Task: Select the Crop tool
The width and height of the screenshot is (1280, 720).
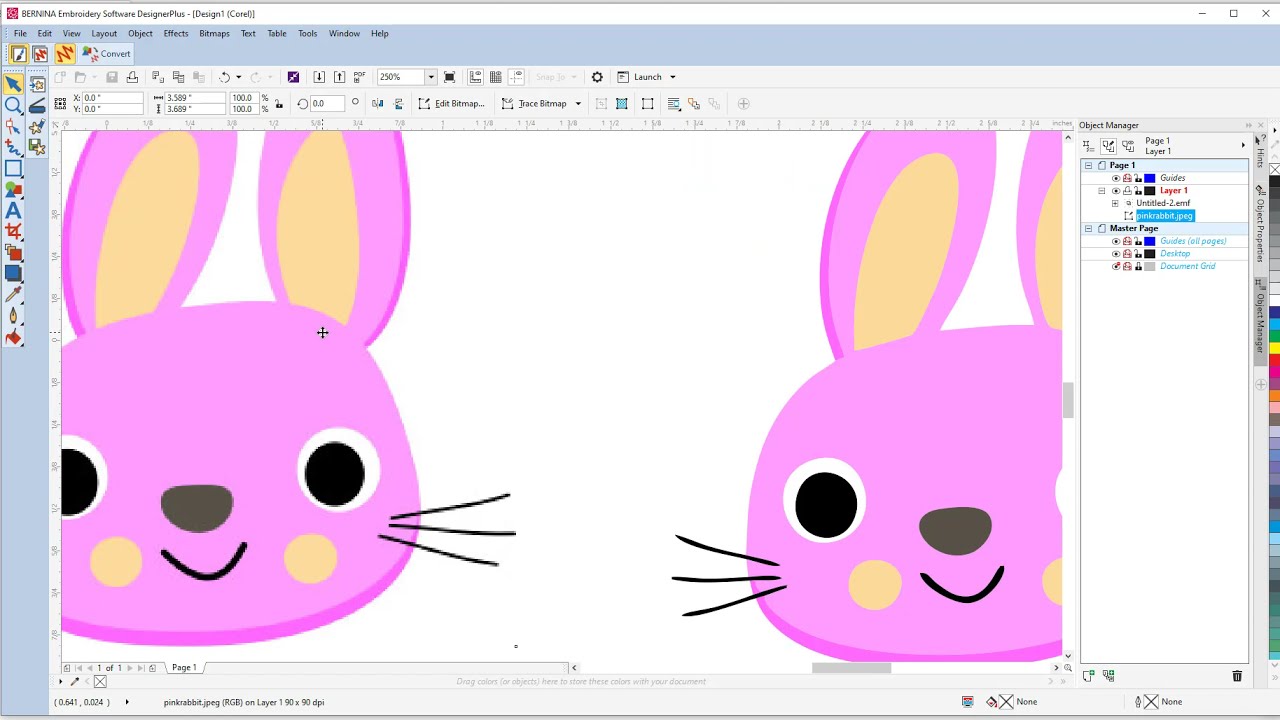Action: [x=13, y=232]
